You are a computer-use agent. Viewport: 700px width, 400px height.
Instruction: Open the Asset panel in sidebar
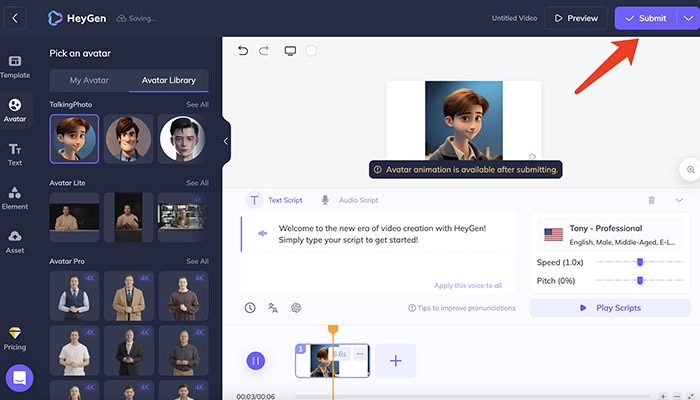pos(15,241)
